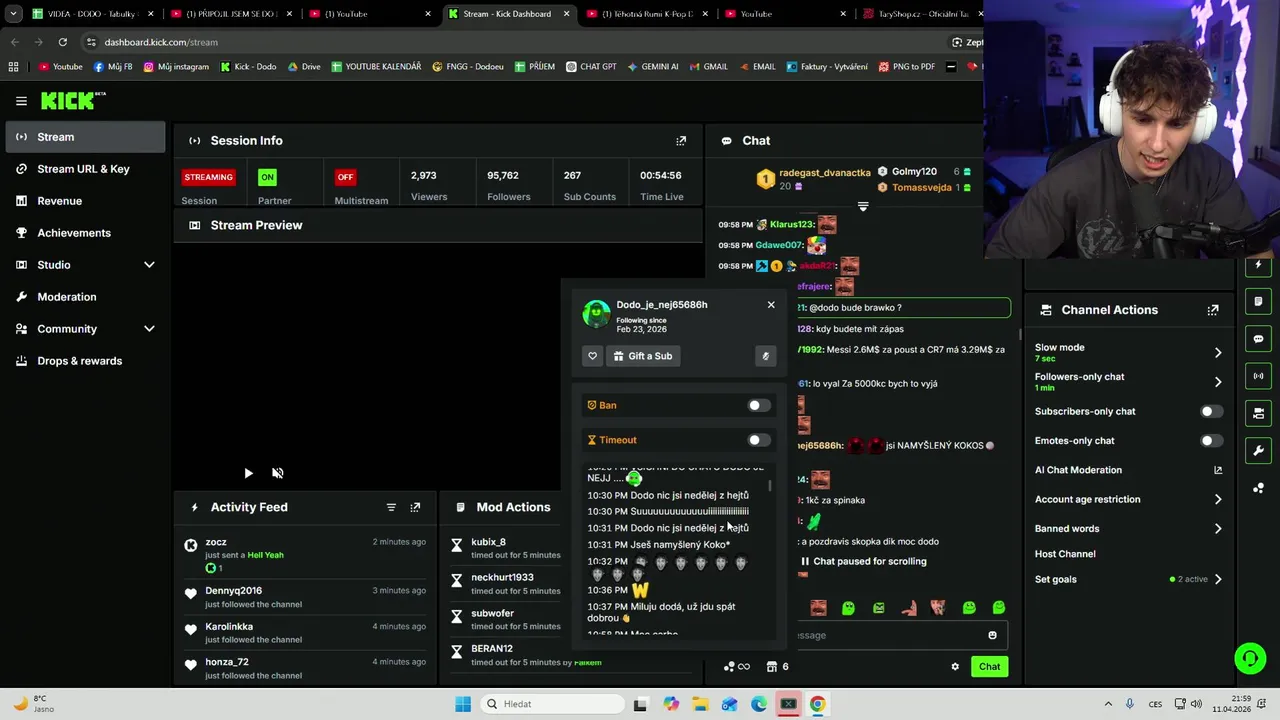
Task: Open the Moderation page
Action: 86,297
